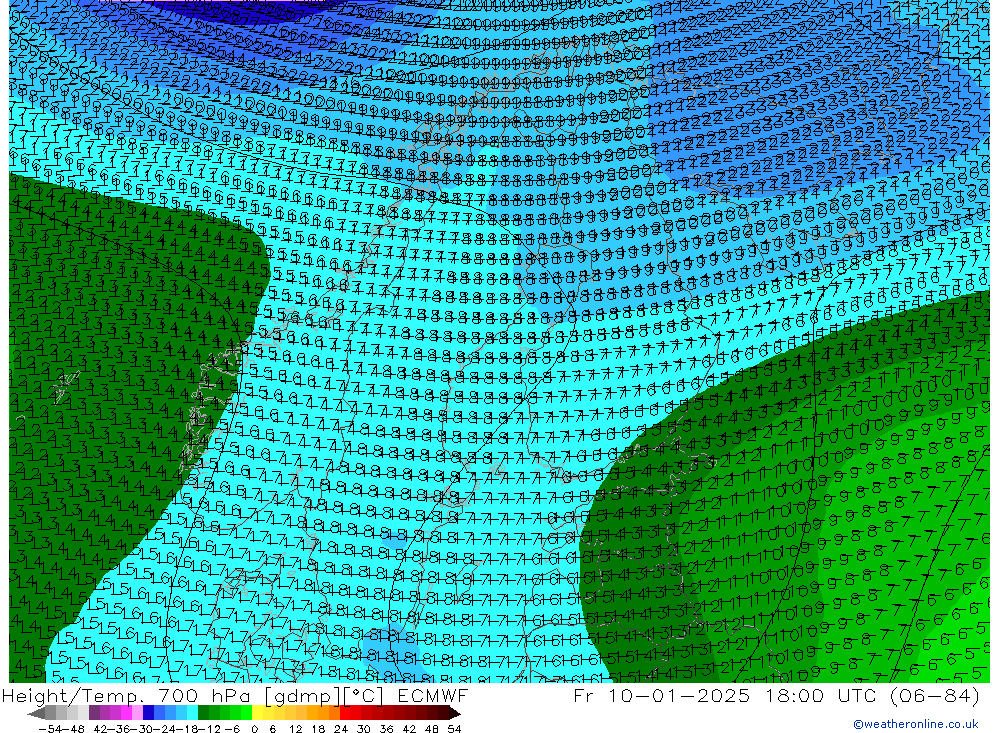The height and width of the screenshot is (733, 1000).
Task: Click the cyan legend swatch near -18
Action: 192,714
